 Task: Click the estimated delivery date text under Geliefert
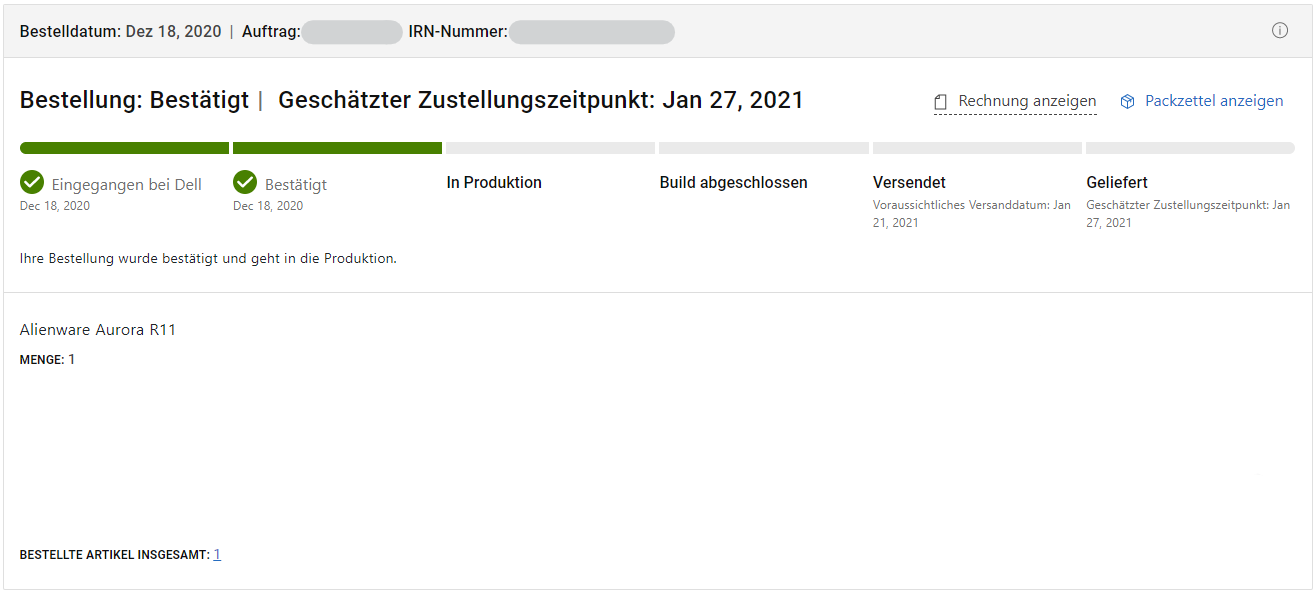pyautogui.click(x=1188, y=214)
